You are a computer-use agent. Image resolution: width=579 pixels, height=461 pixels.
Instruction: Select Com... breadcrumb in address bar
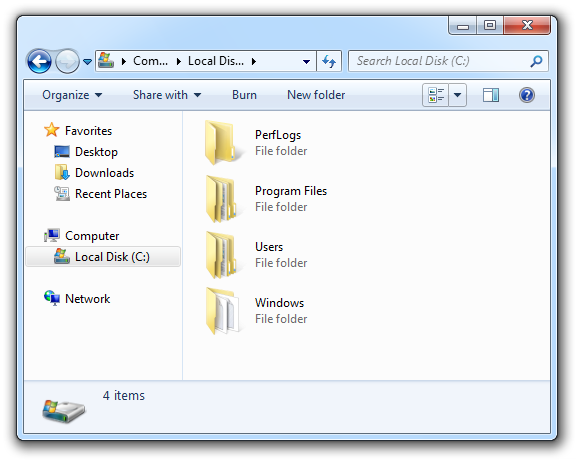click(x=150, y=61)
